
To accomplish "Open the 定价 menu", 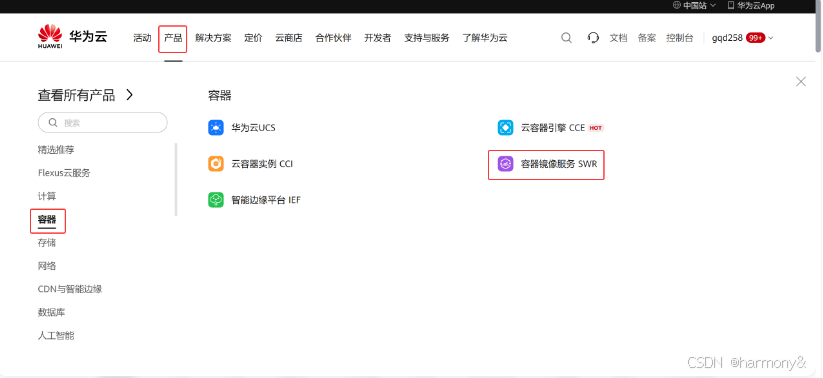I will pyautogui.click(x=253, y=38).
